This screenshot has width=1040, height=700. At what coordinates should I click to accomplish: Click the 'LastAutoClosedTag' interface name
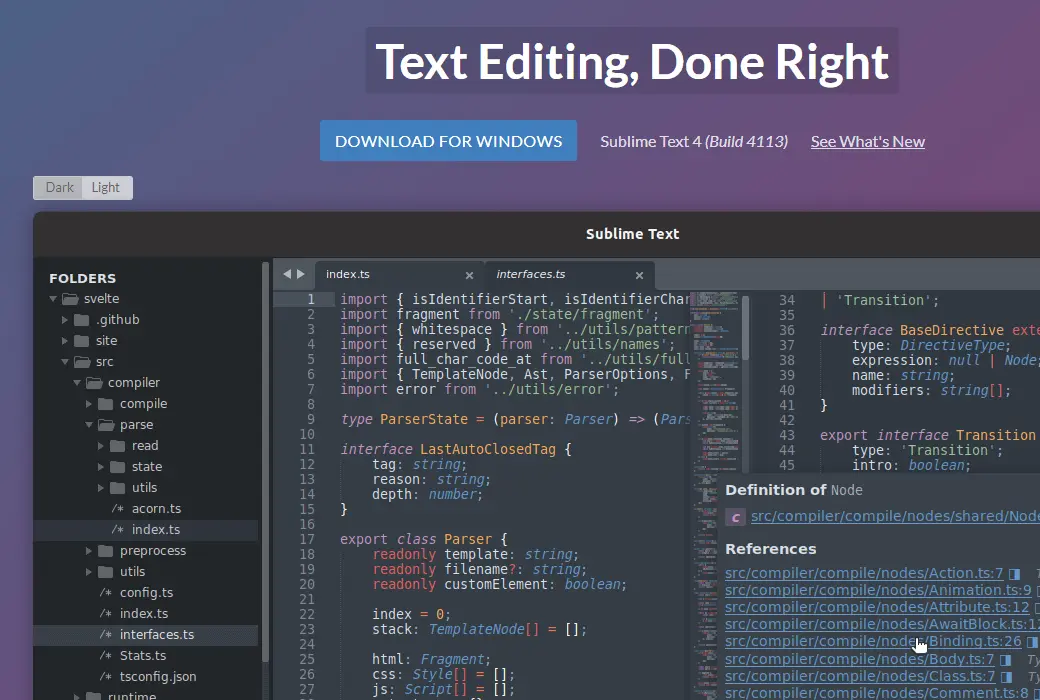[488, 449]
